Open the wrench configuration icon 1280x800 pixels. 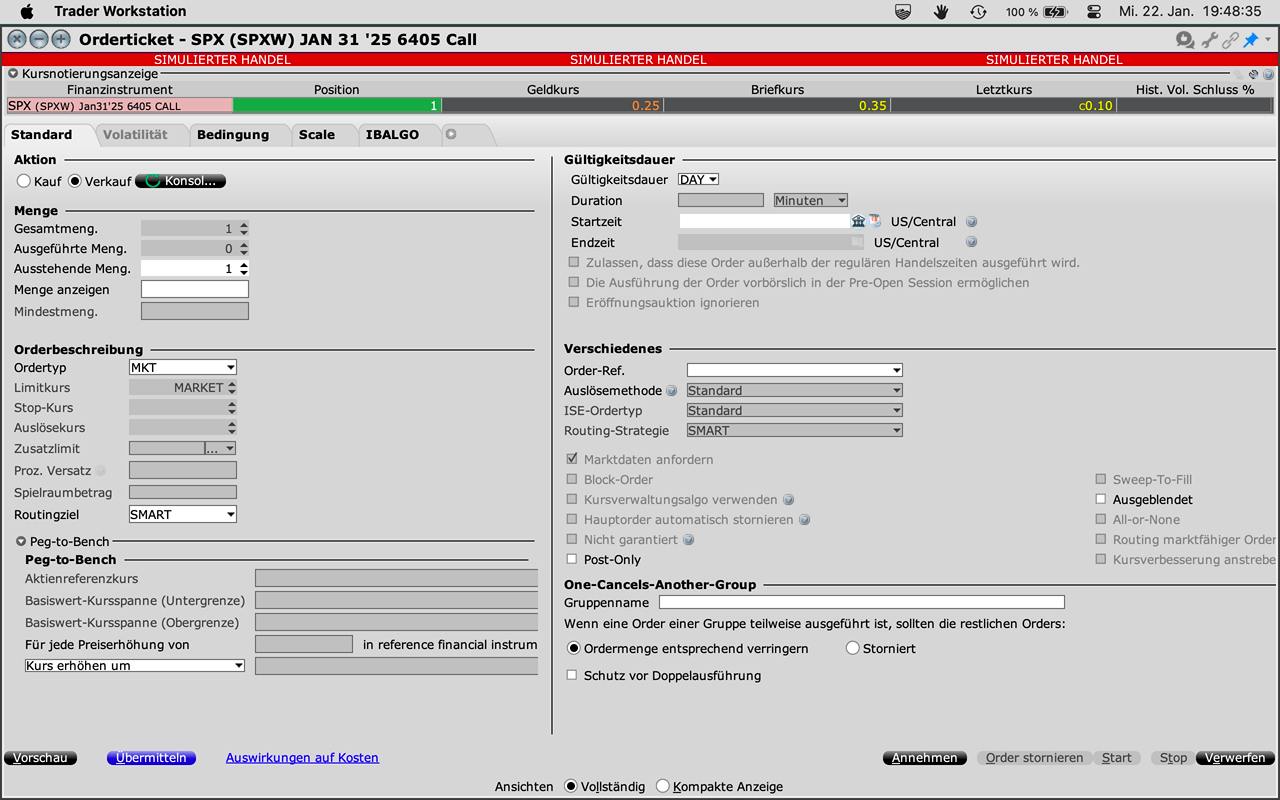pos(1210,40)
